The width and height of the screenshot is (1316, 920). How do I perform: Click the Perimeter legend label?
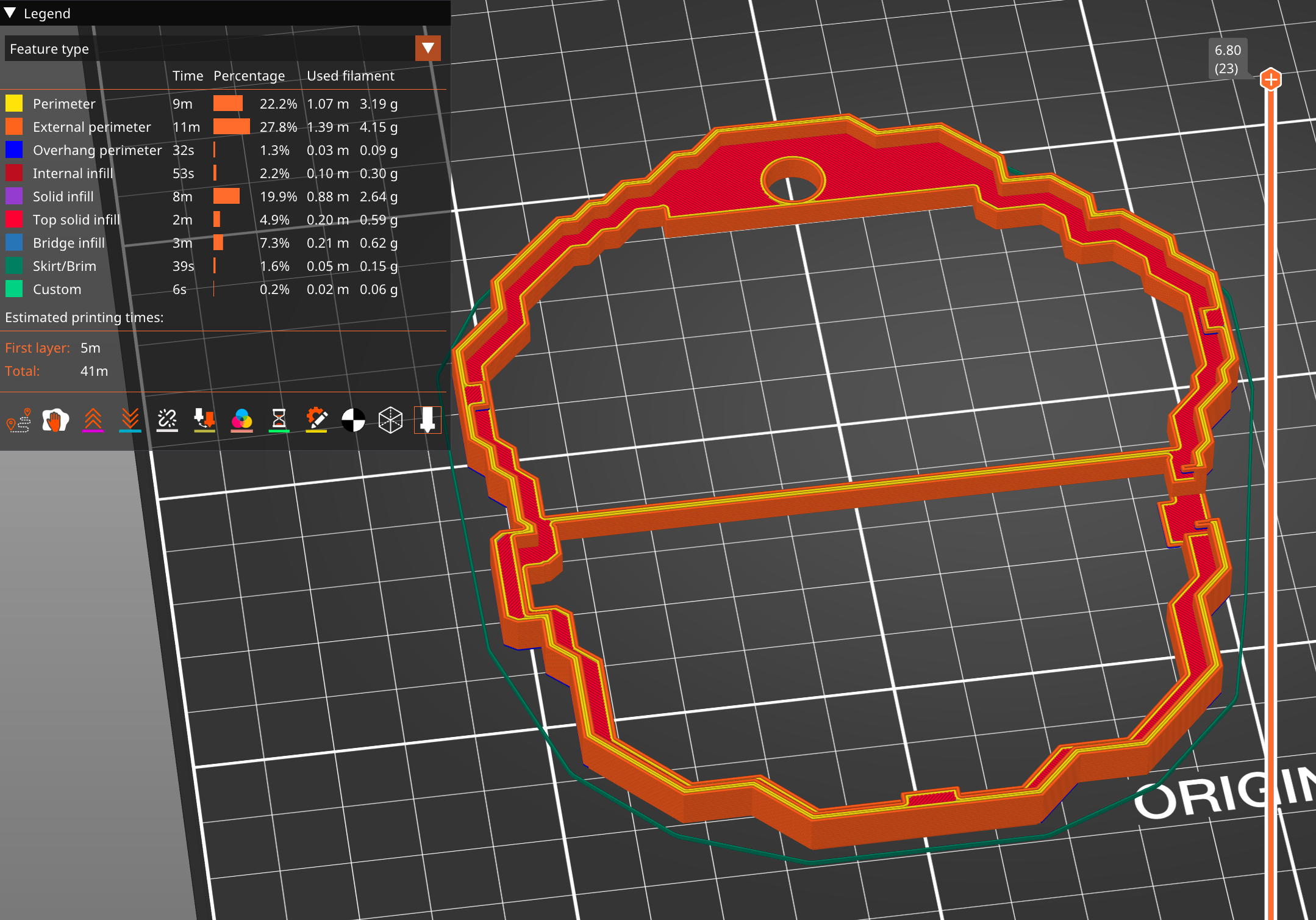(x=64, y=104)
